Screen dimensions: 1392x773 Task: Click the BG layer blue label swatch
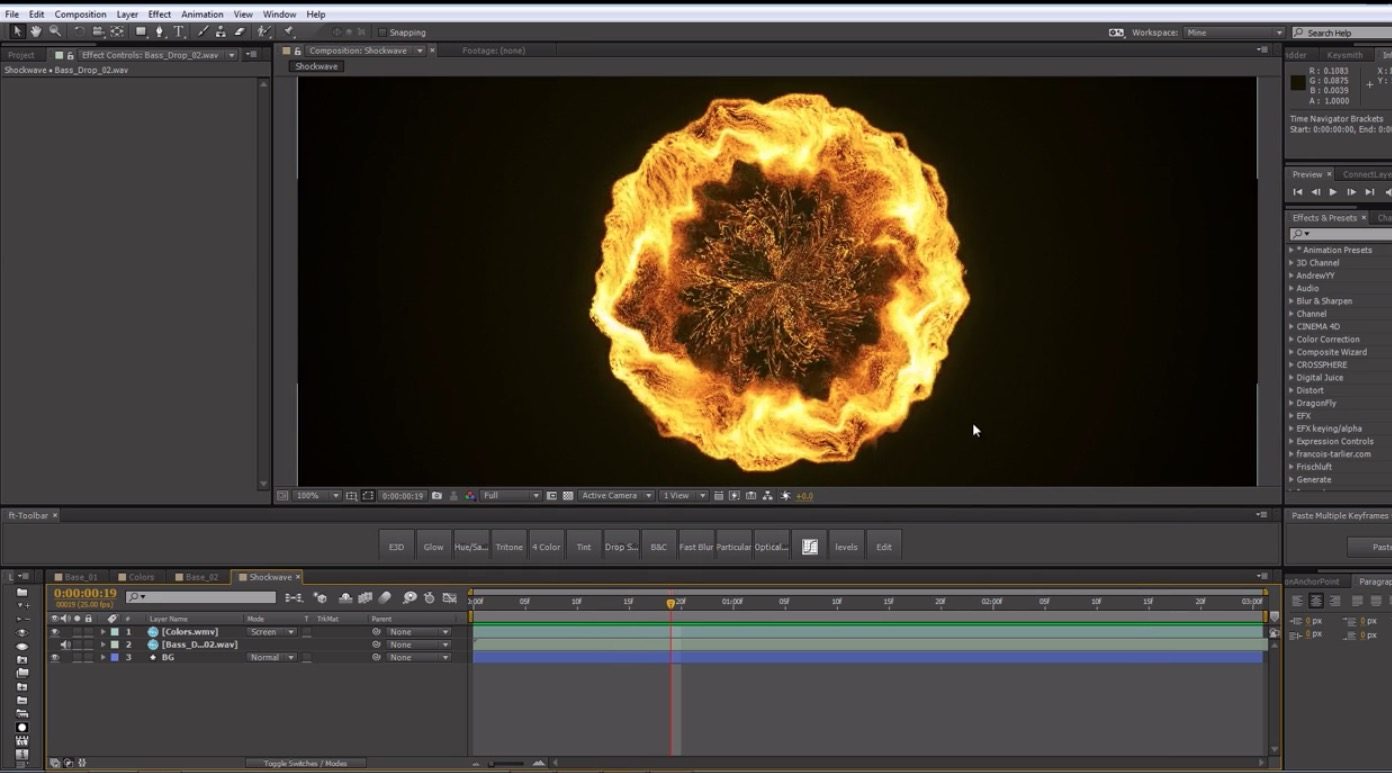[114, 658]
